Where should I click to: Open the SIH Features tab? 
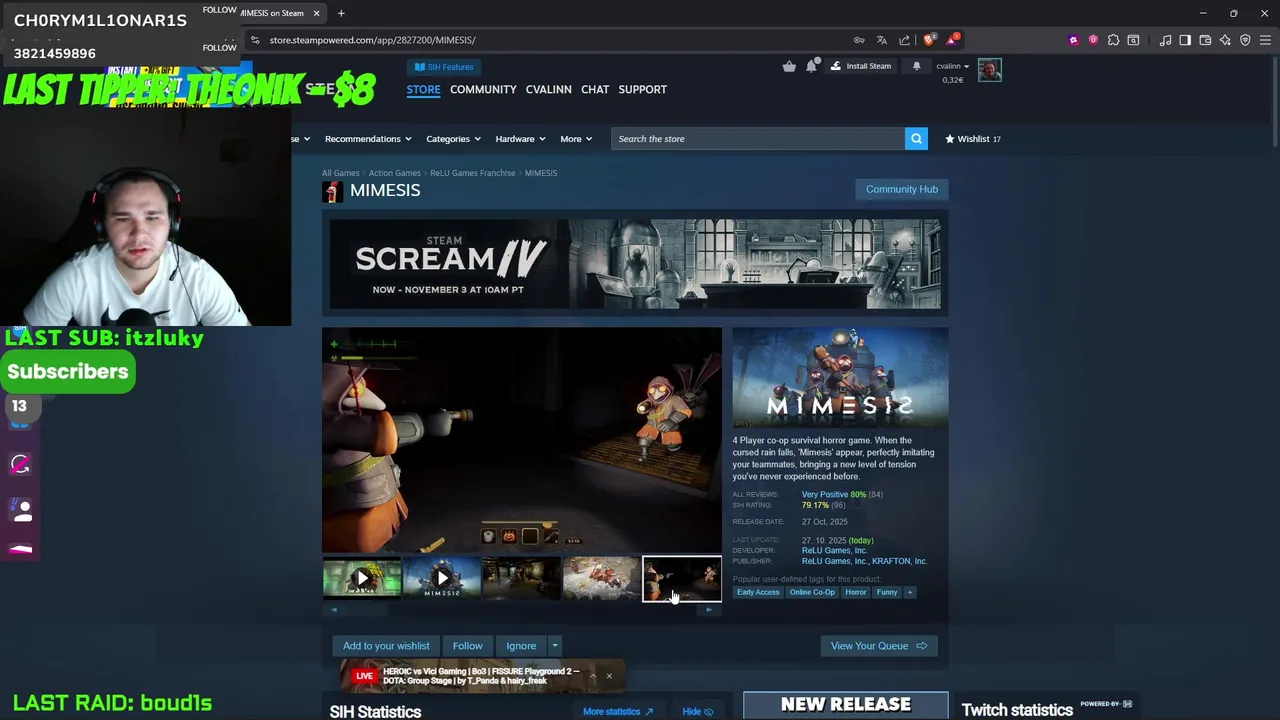click(444, 67)
